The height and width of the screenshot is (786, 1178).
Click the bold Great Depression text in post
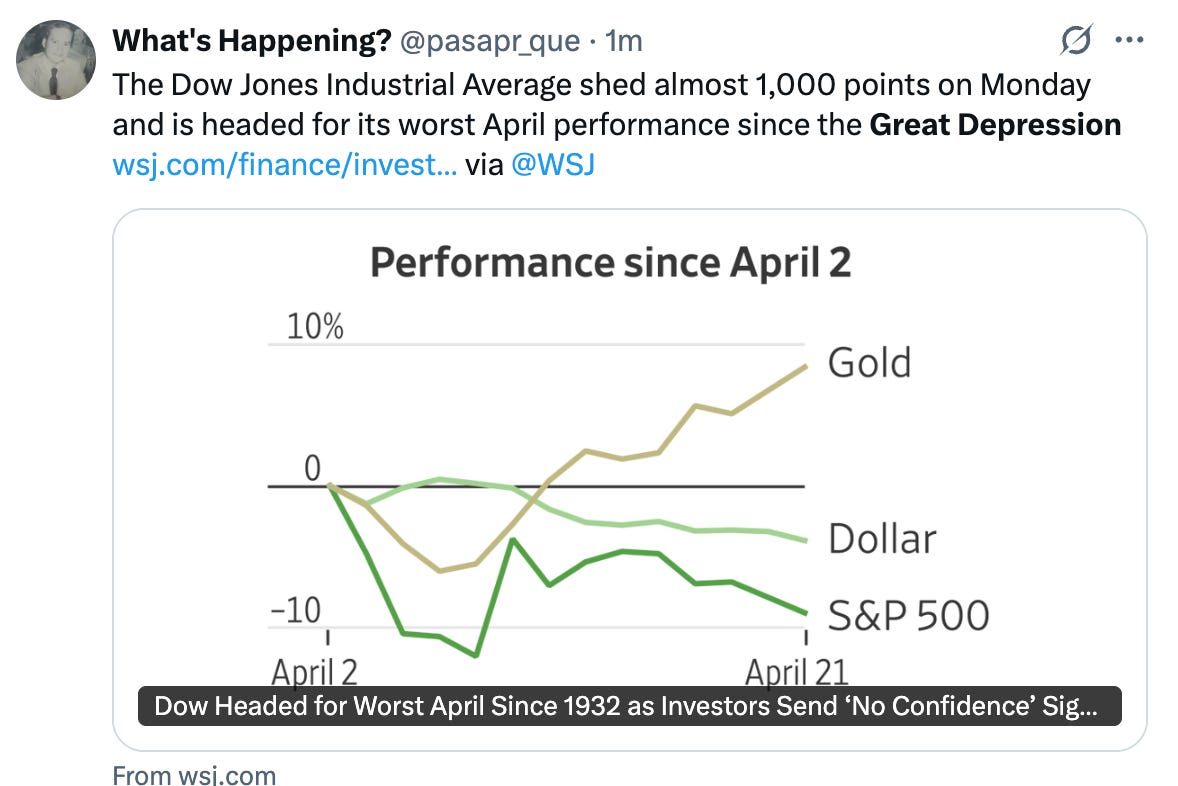(995, 125)
